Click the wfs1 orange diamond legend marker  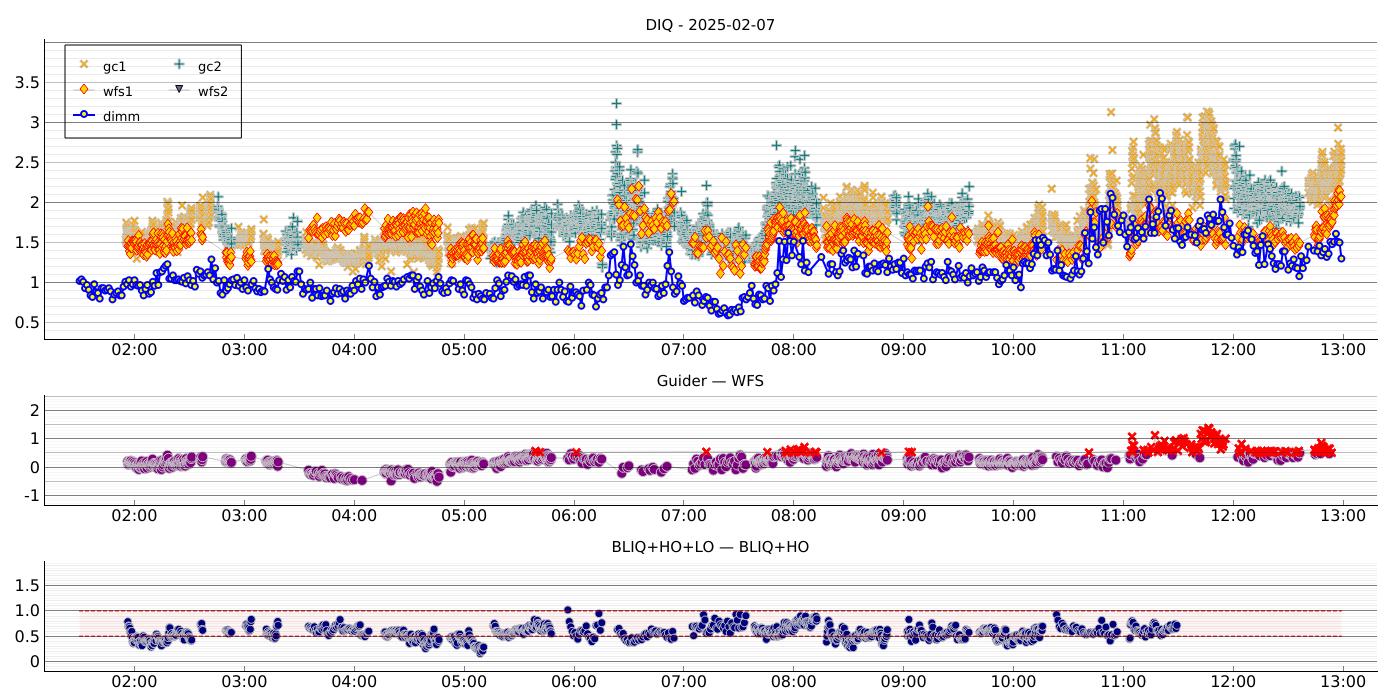84,90
